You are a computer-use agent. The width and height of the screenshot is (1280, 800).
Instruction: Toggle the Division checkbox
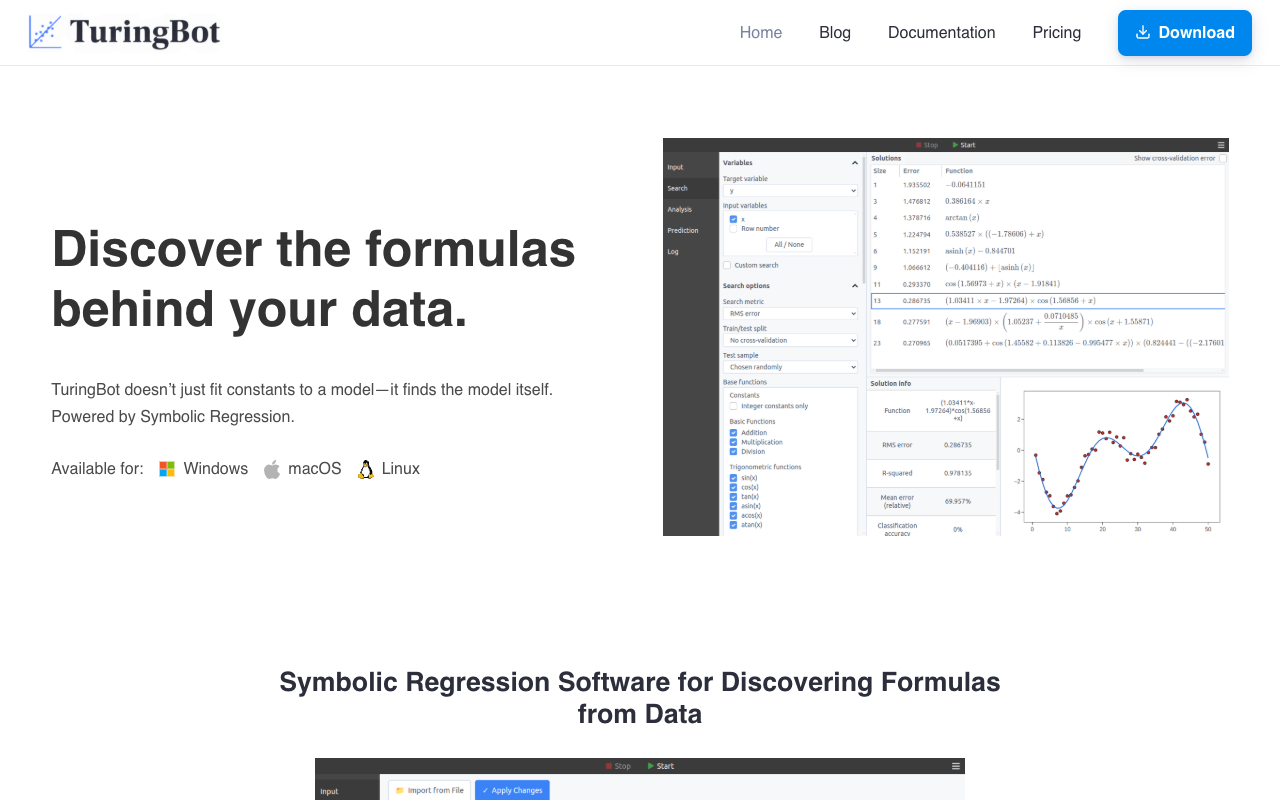733,451
